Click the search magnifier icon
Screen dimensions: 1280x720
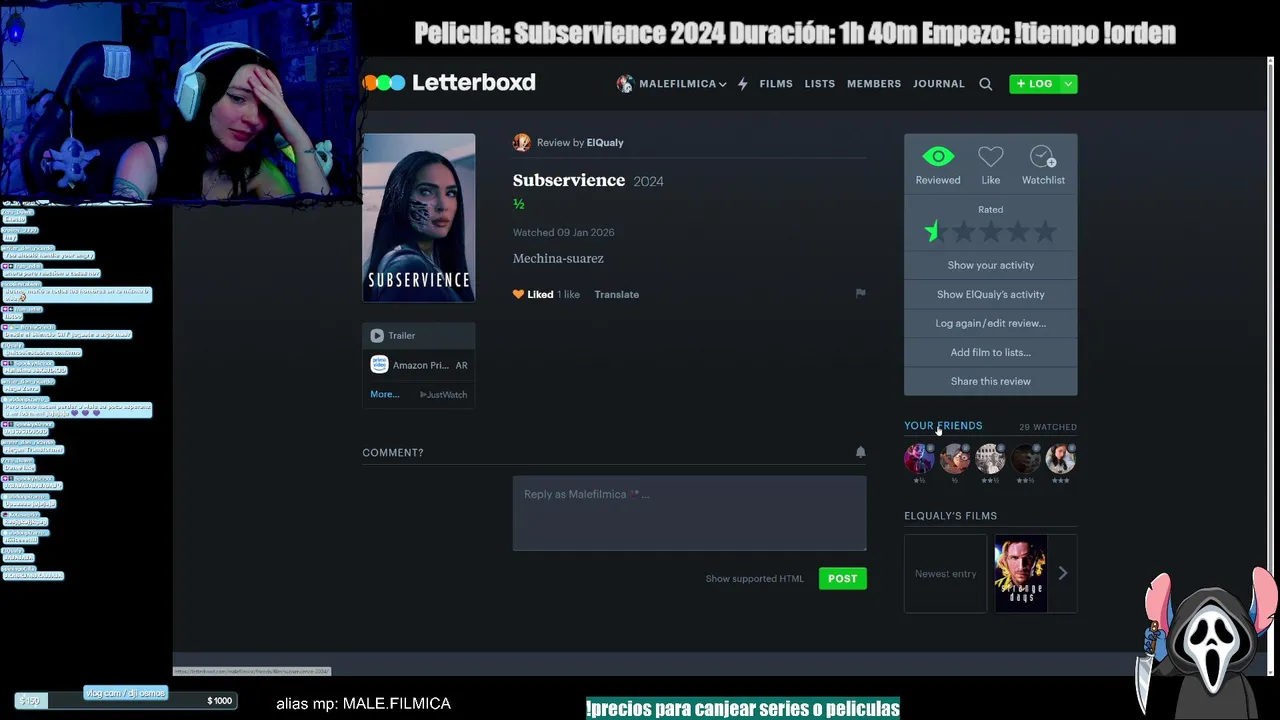986,84
